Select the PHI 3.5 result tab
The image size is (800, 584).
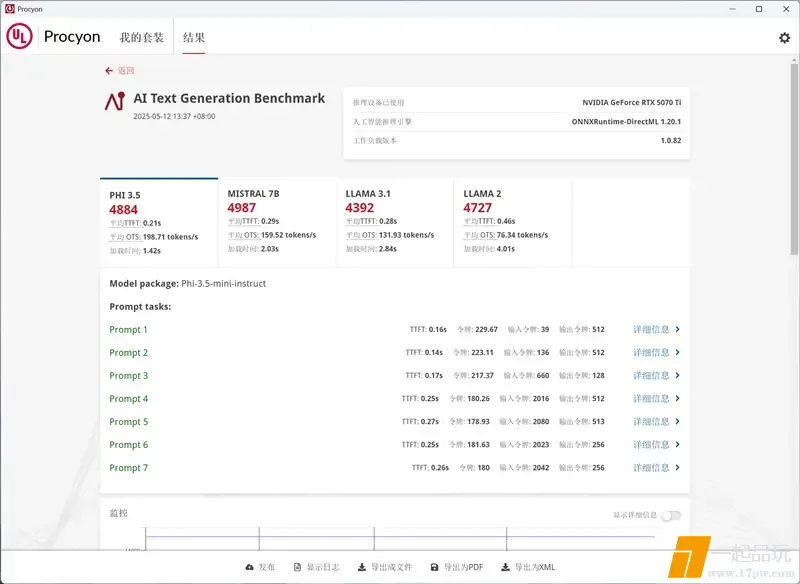point(159,223)
